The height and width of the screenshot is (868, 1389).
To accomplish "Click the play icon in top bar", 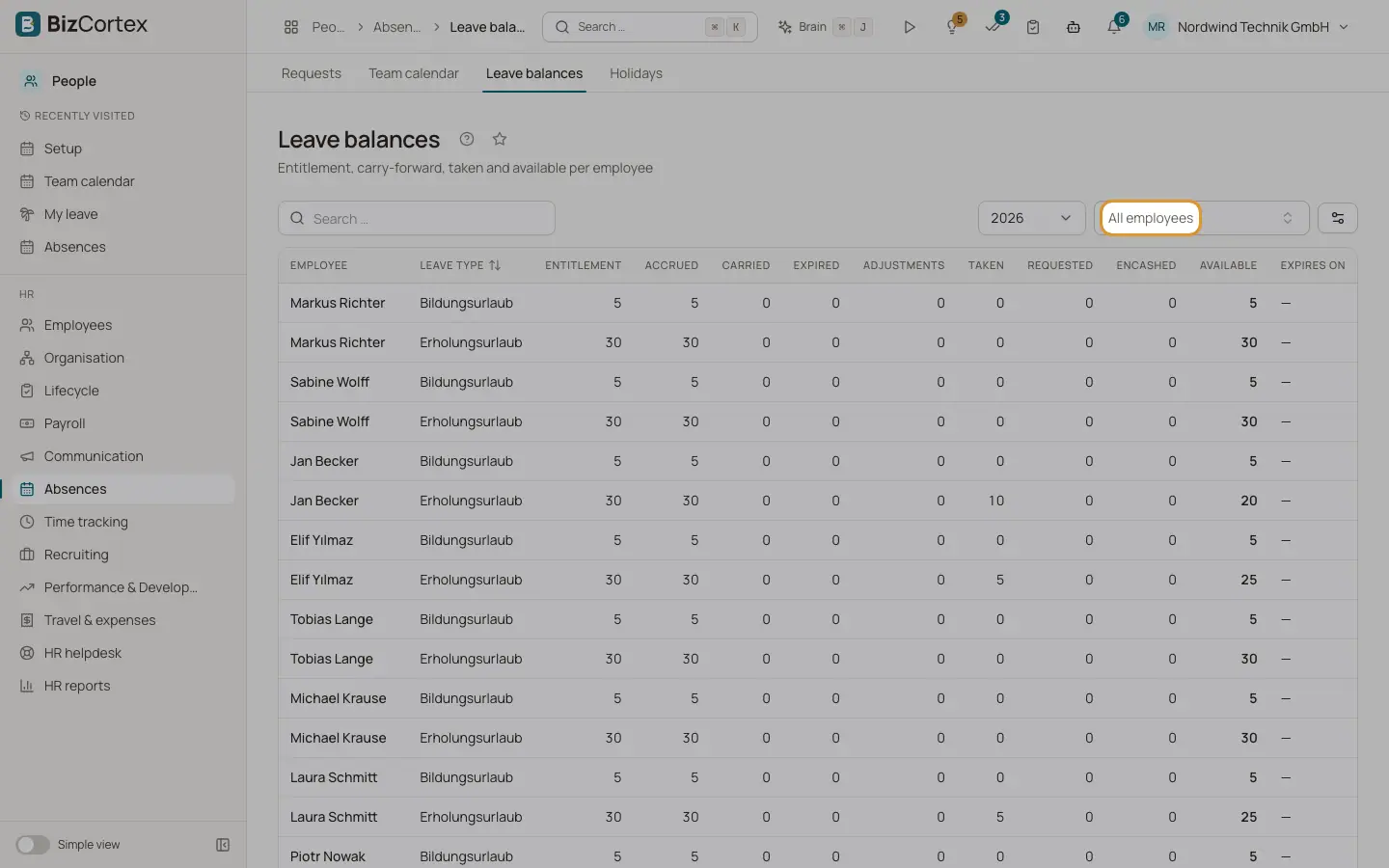I will (909, 27).
